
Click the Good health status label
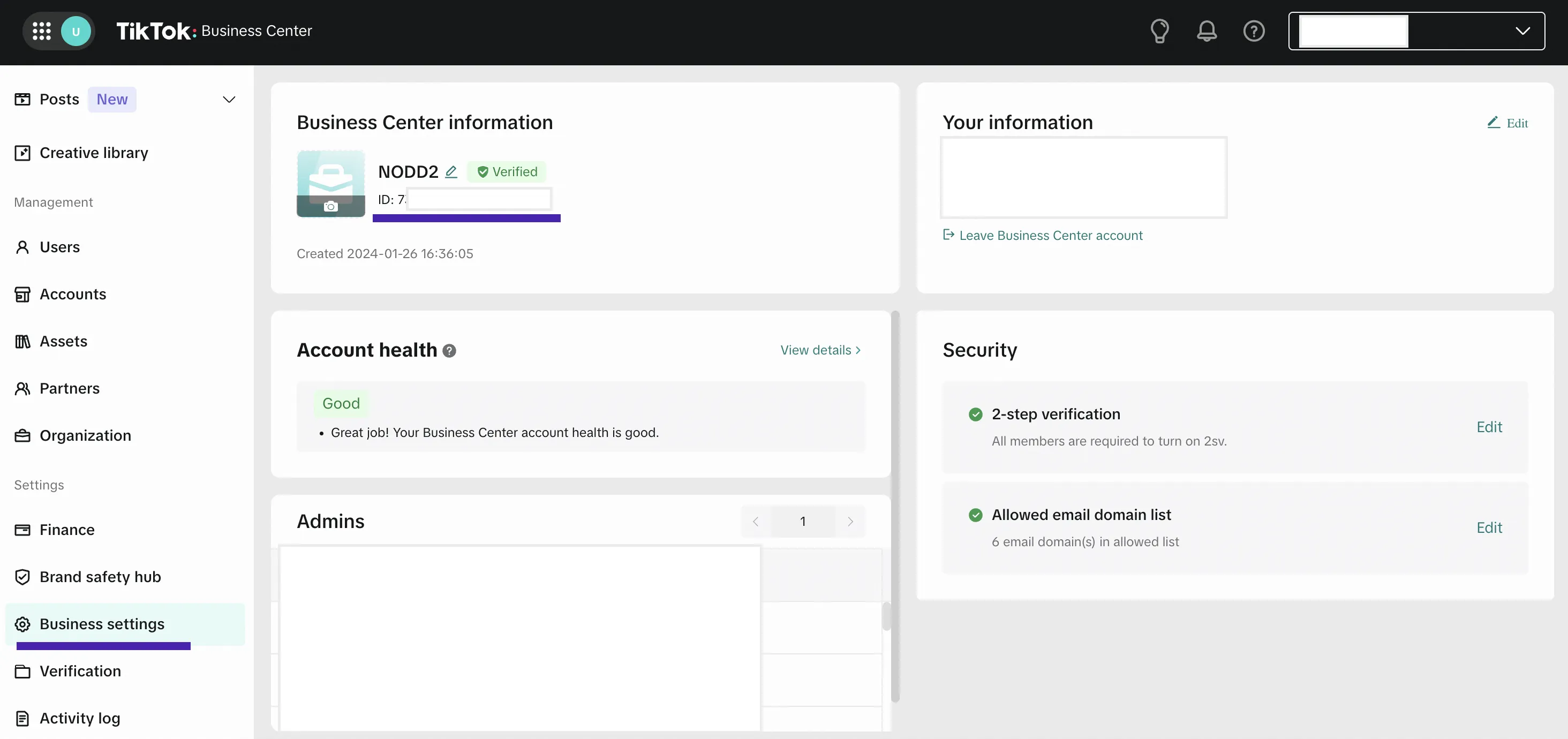pos(341,404)
